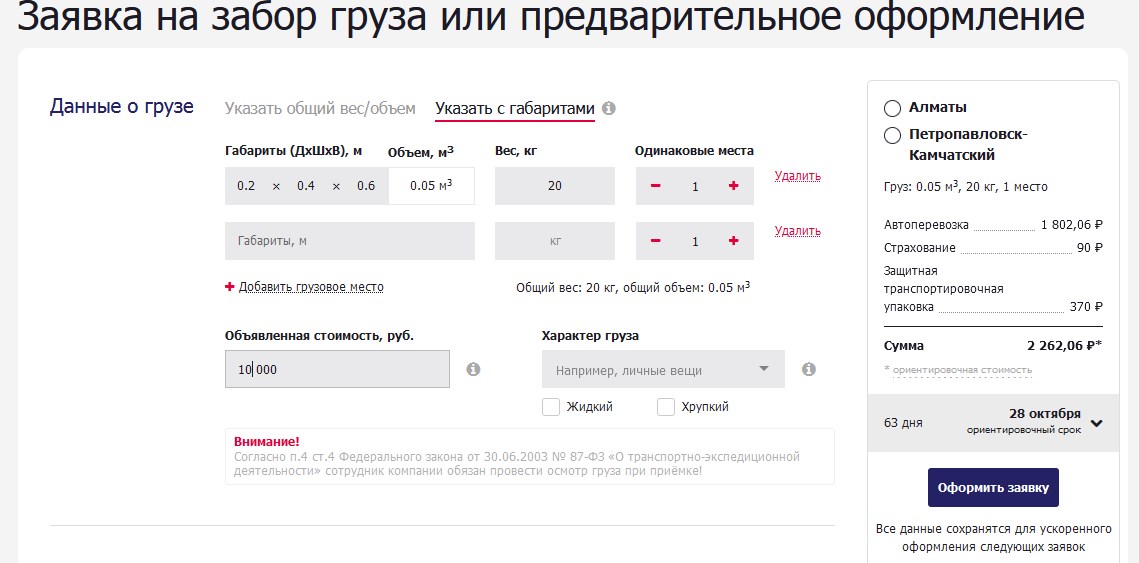Select the 'Алматы' radio option

892,108
